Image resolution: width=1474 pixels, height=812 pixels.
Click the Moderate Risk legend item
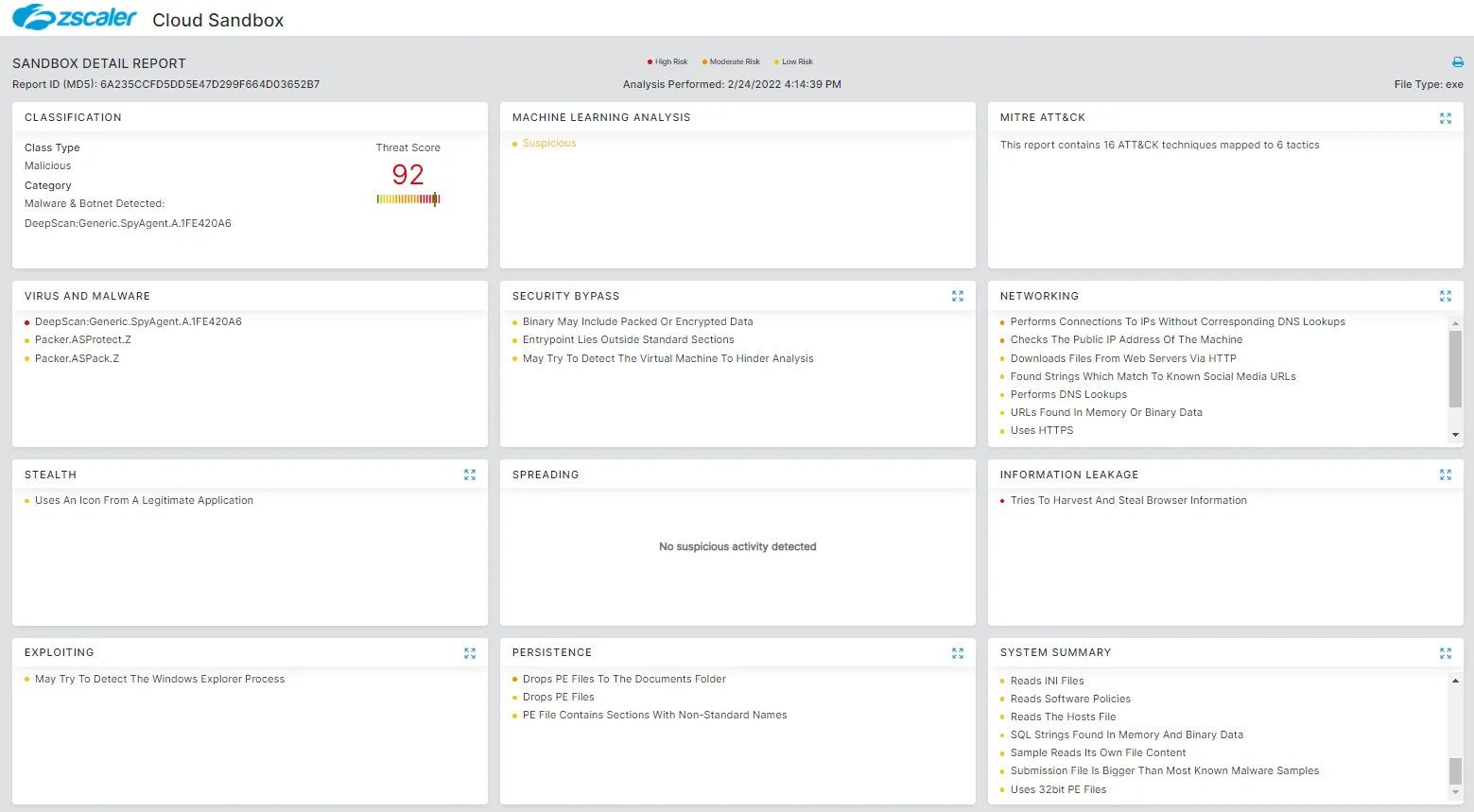(x=731, y=62)
